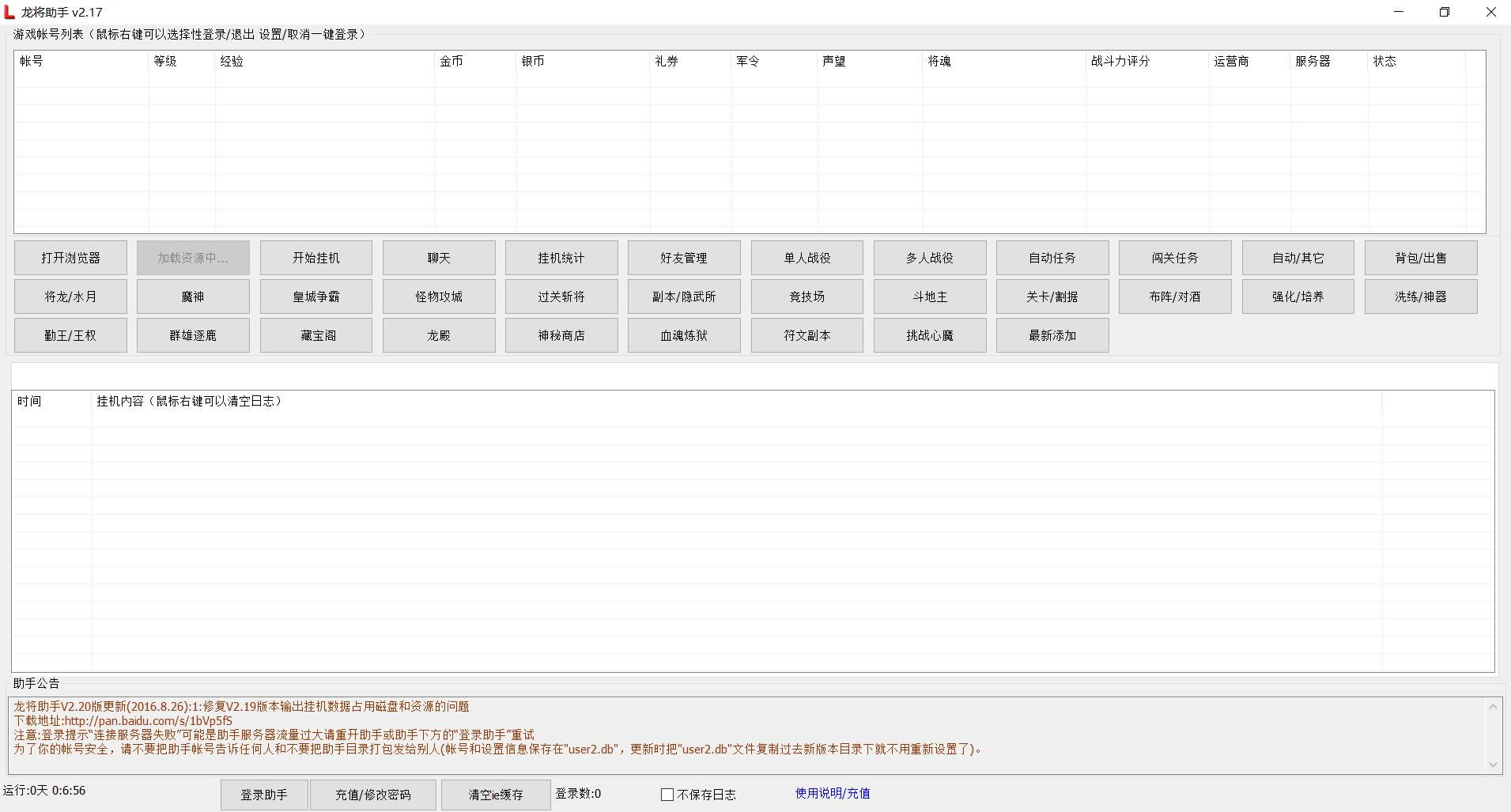Click the 银币 column header
Screen dimensions: 1511x812
tap(583, 61)
